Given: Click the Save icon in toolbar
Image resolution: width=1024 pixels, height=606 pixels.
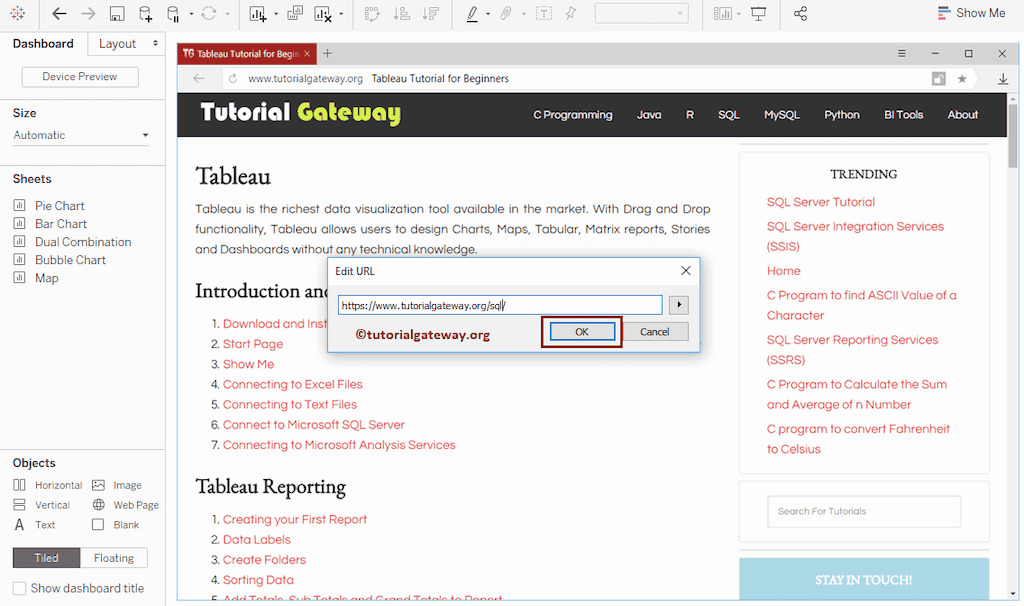Looking at the screenshot, I should pyautogui.click(x=117, y=14).
